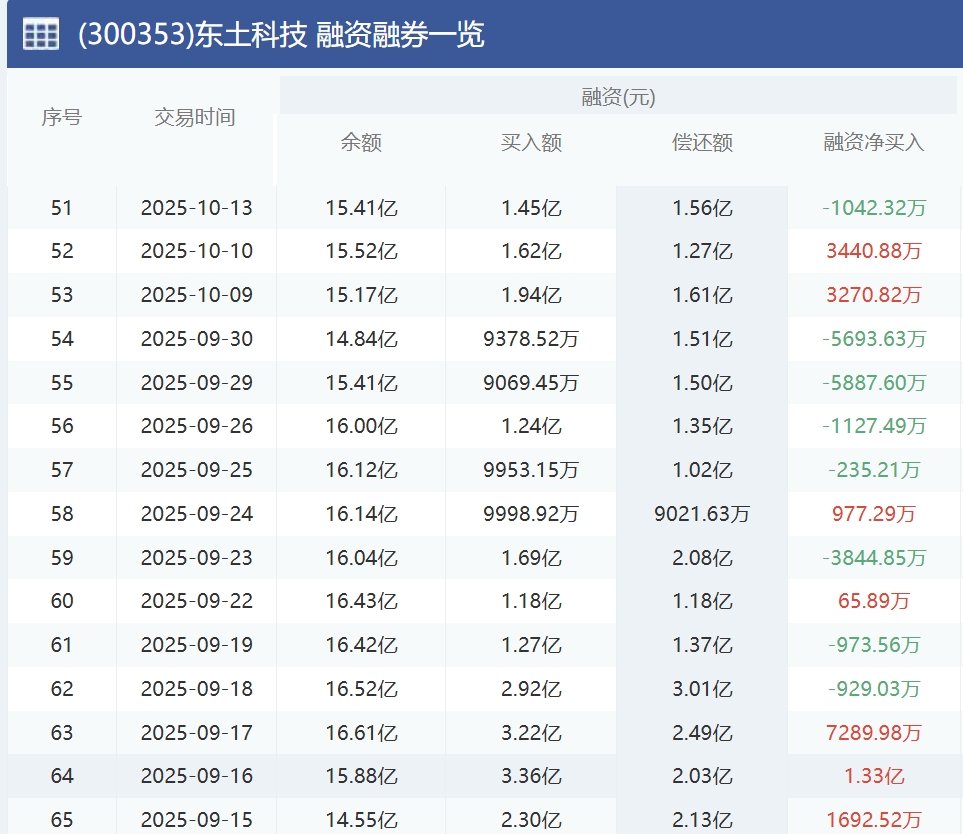Click buy amount 9998.92万

point(531,513)
